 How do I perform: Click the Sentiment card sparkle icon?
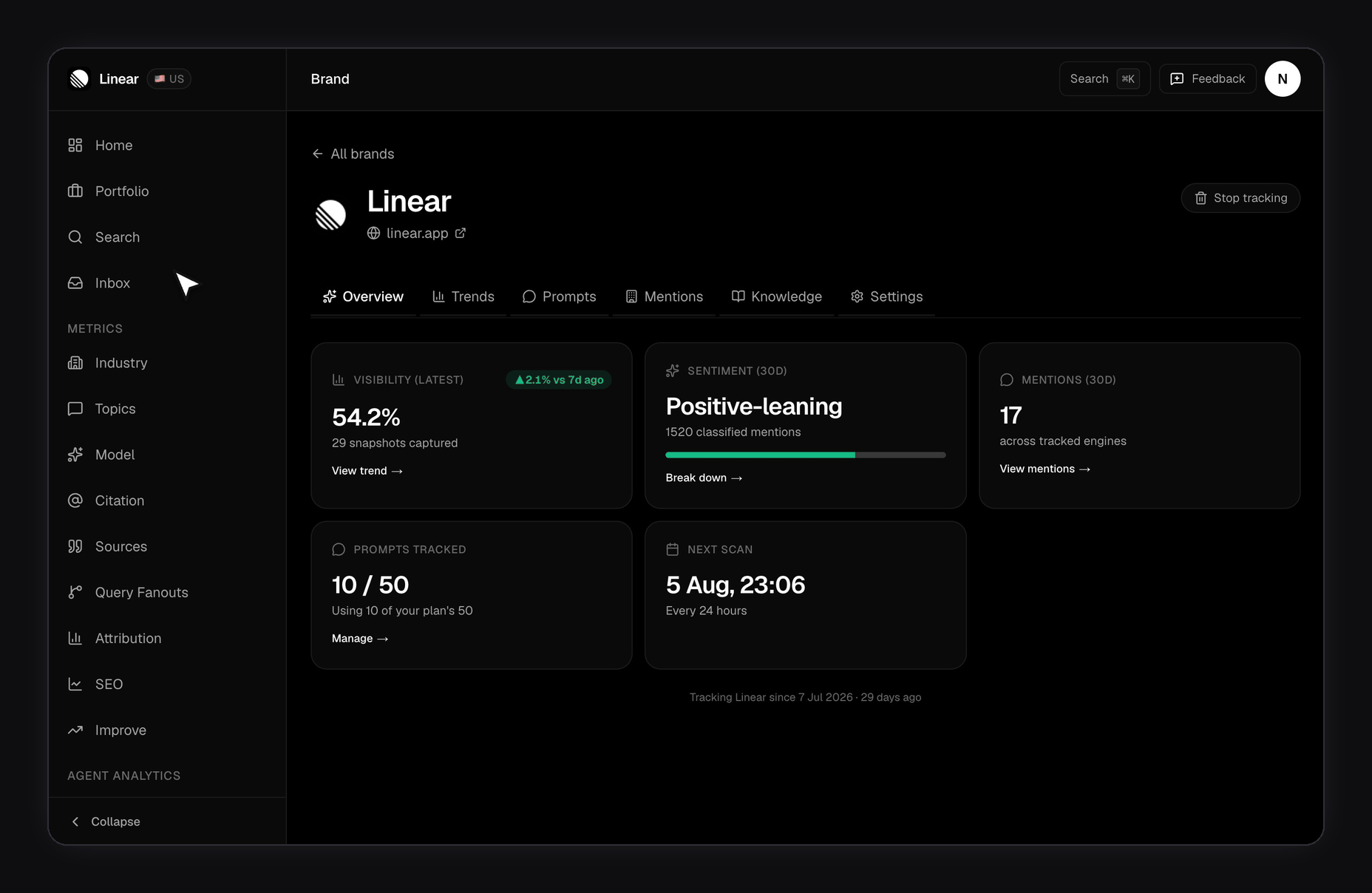point(672,371)
